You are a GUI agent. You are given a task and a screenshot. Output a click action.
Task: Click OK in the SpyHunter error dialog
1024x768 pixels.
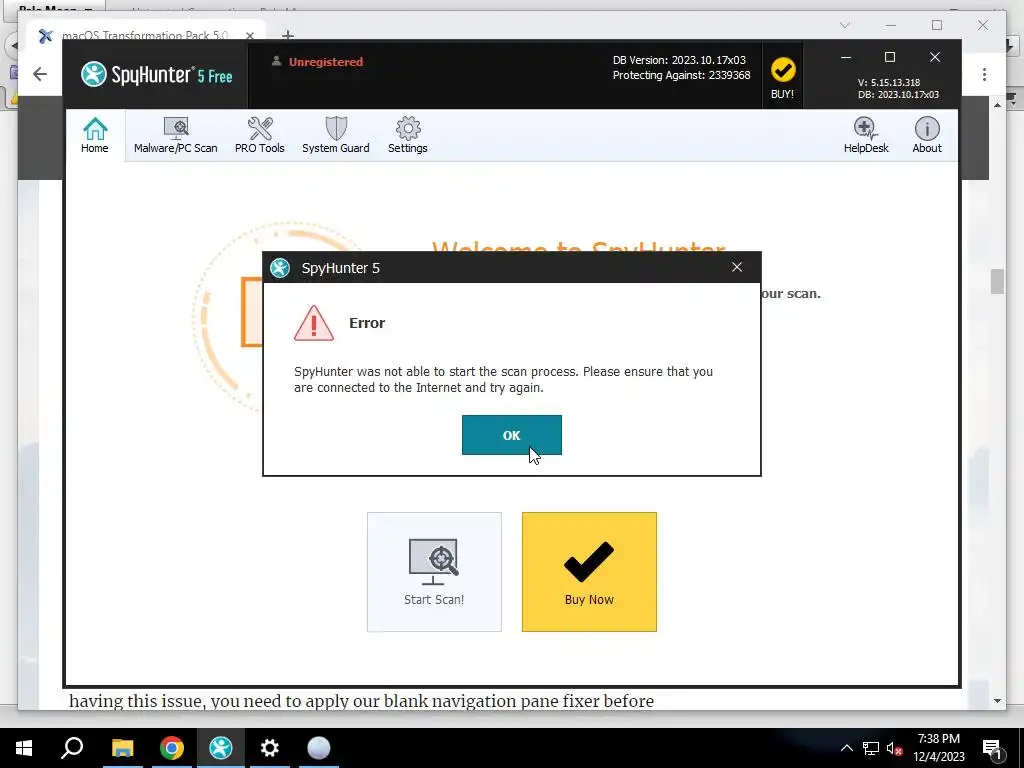pos(511,435)
